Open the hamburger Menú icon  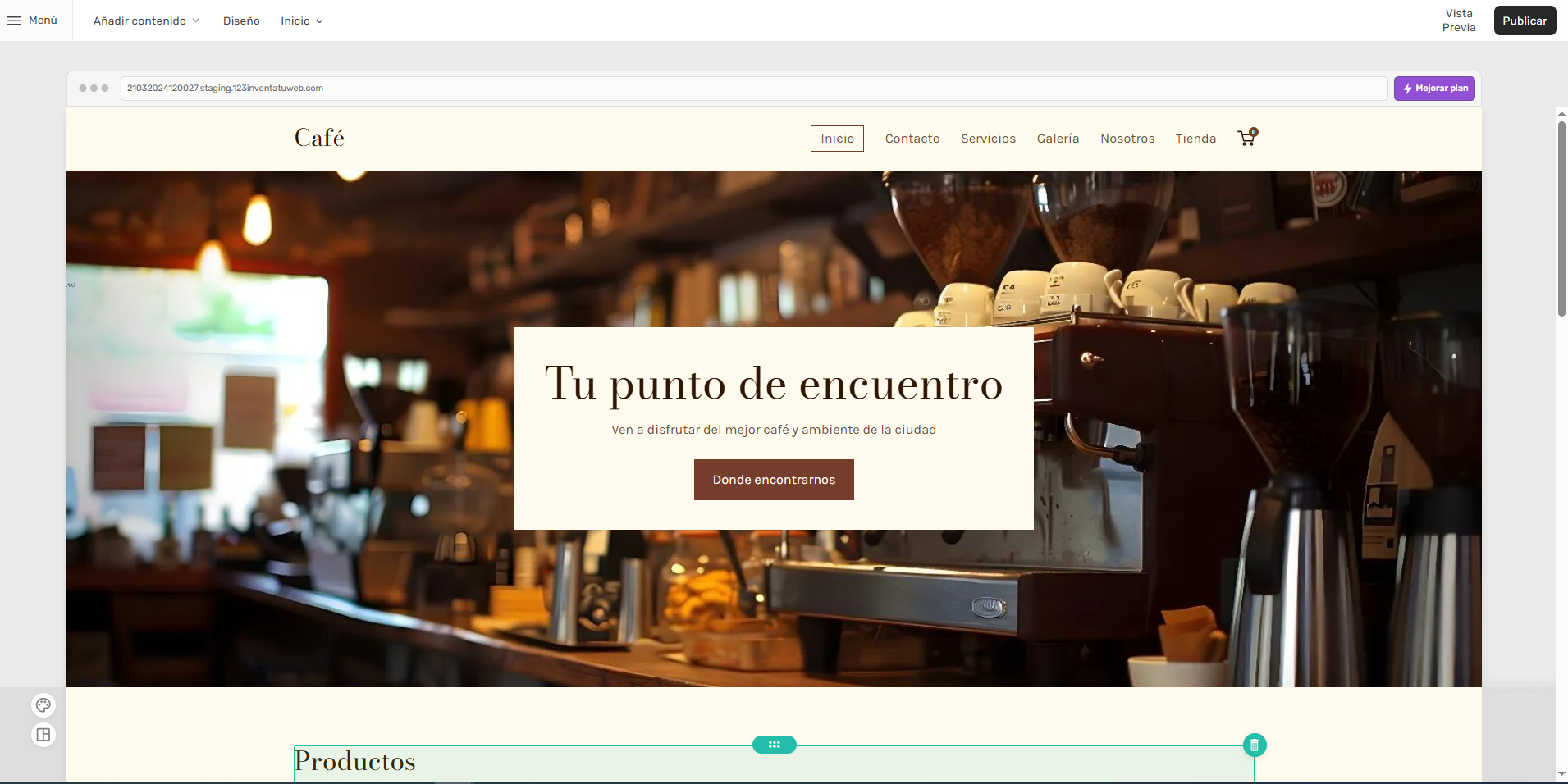pyautogui.click(x=14, y=21)
